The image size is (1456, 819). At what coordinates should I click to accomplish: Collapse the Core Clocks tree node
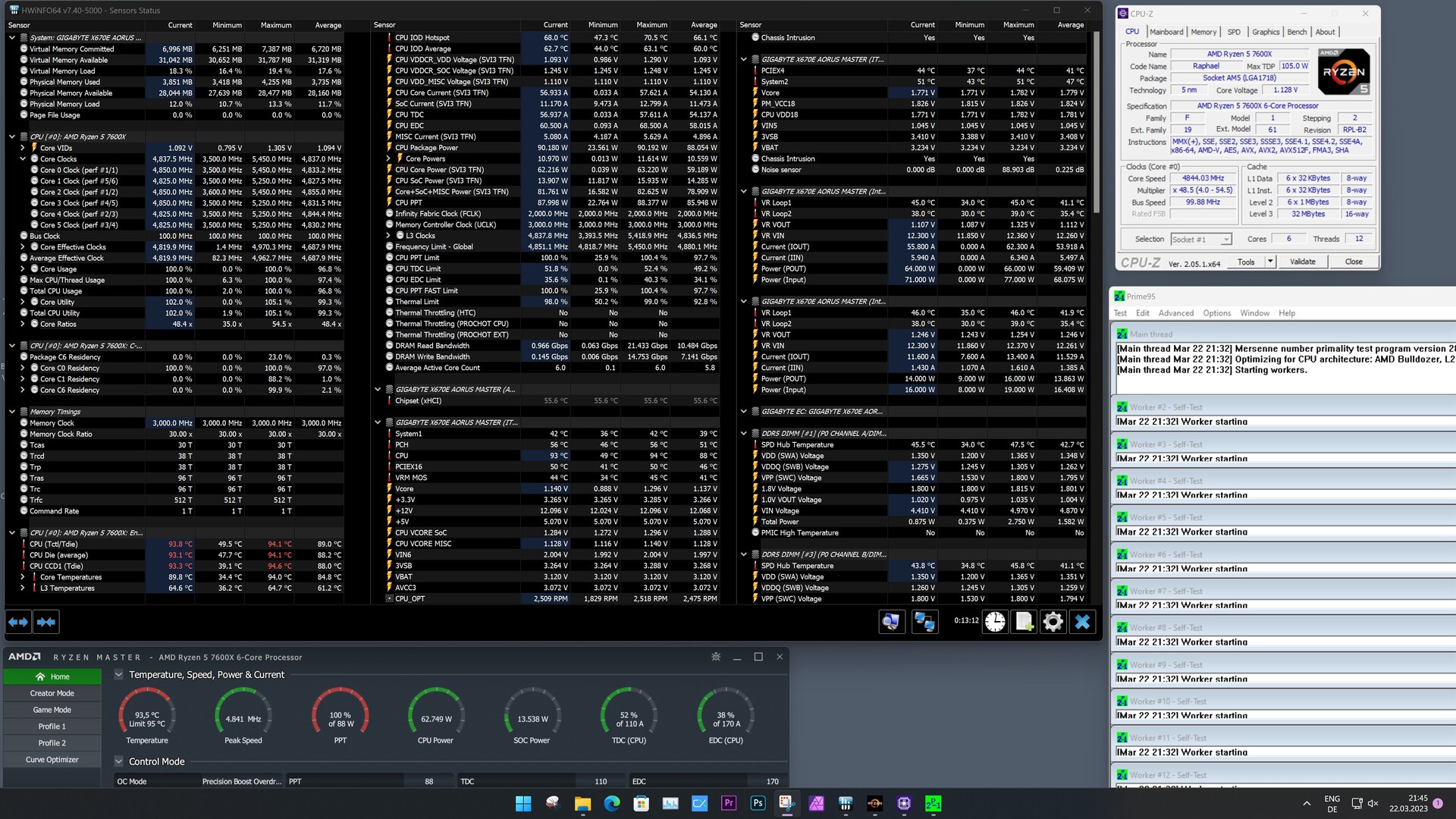coord(23,159)
